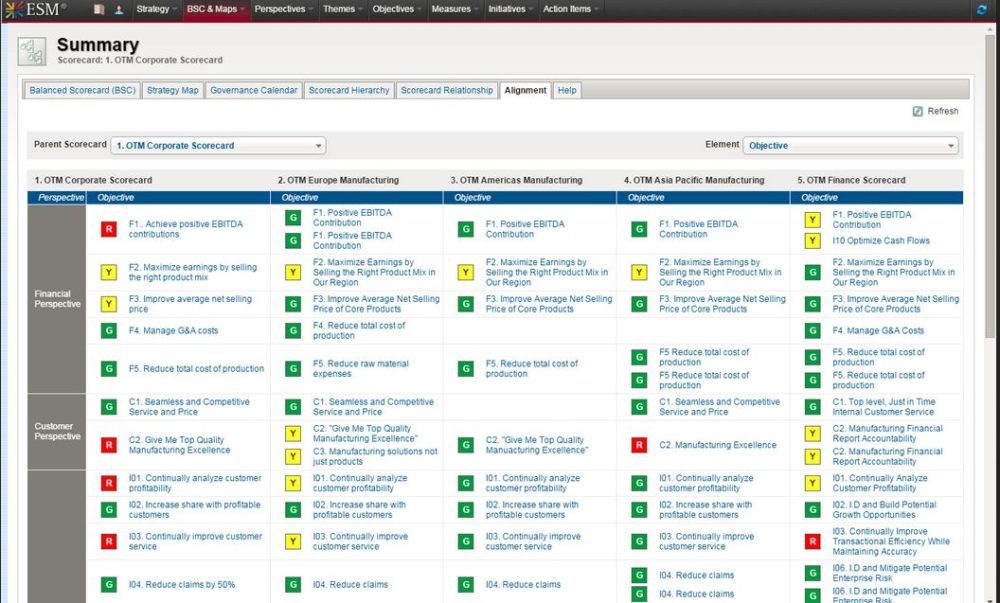Click the vertical page scrollbar
The height and width of the screenshot is (603, 1000).
[x=990, y=200]
